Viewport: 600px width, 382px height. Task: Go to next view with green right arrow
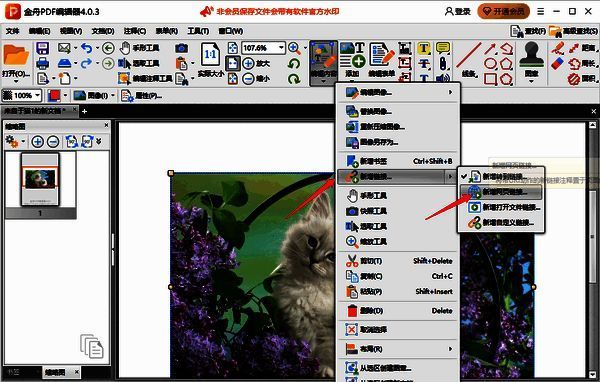(108, 63)
